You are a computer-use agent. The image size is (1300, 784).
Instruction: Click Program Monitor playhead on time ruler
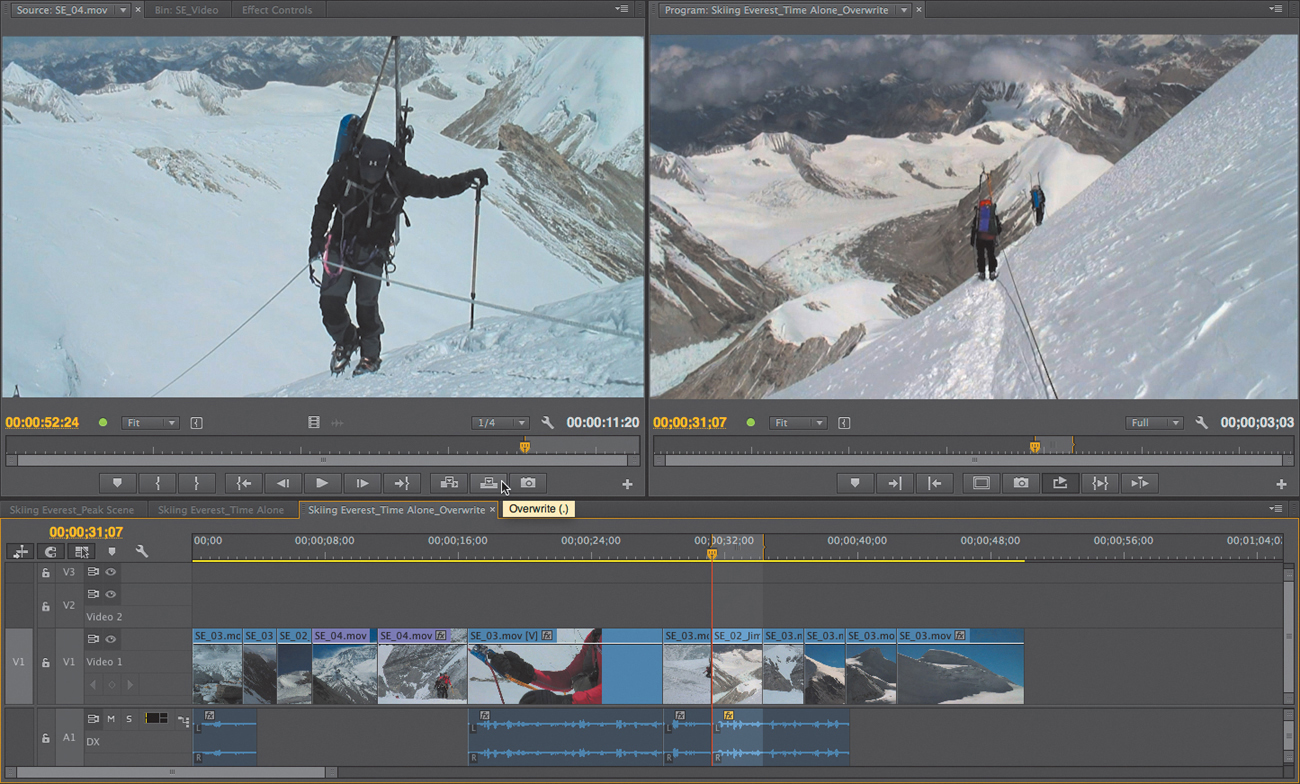click(x=1035, y=447)
